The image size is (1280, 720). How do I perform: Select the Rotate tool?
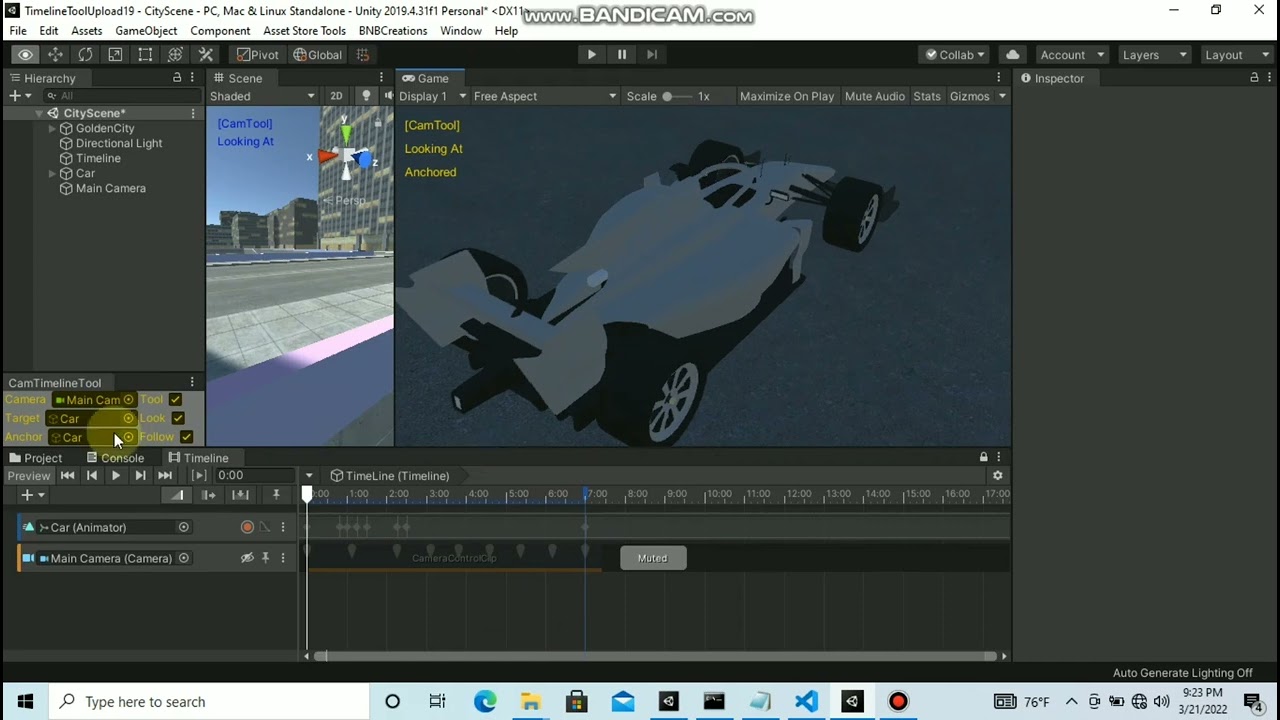click(85, 55)
